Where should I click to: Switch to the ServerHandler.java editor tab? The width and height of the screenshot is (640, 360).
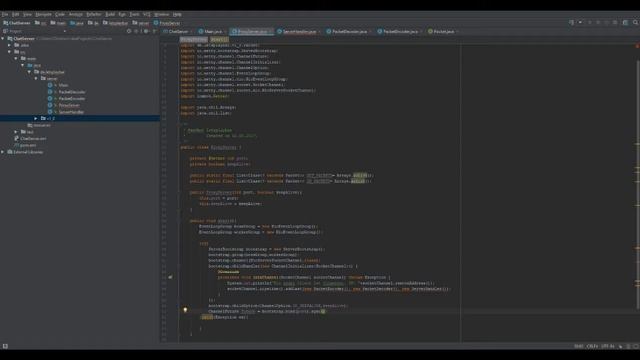tap(299, 31)
